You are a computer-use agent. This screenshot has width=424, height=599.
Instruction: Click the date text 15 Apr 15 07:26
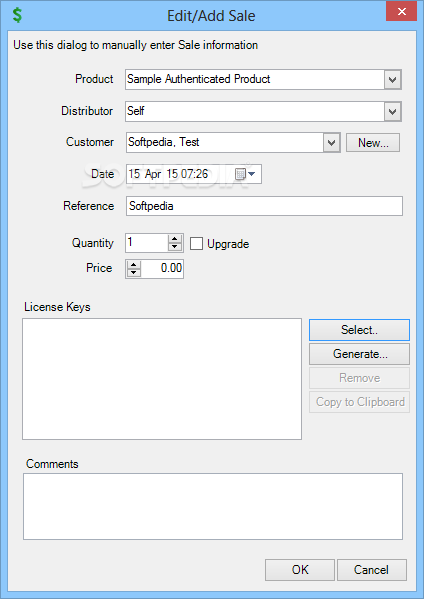coord(168,174)
